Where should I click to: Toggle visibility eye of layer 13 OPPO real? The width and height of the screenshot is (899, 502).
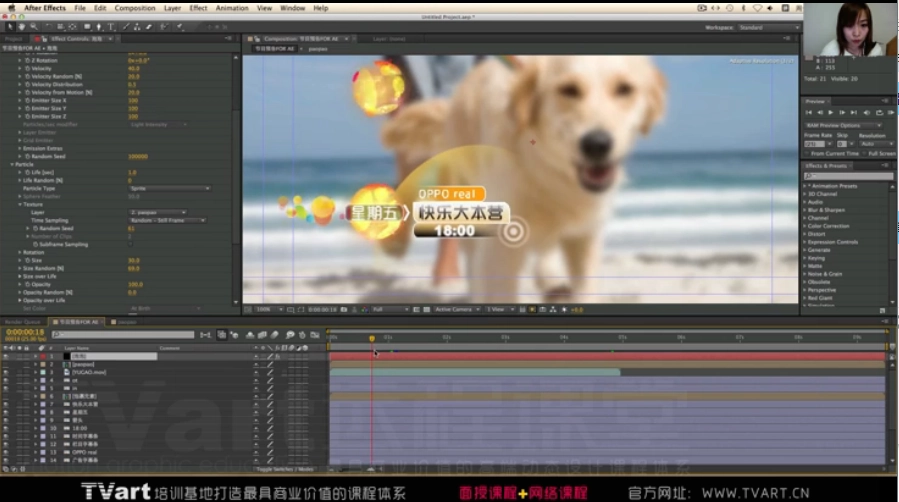point(6,452)
